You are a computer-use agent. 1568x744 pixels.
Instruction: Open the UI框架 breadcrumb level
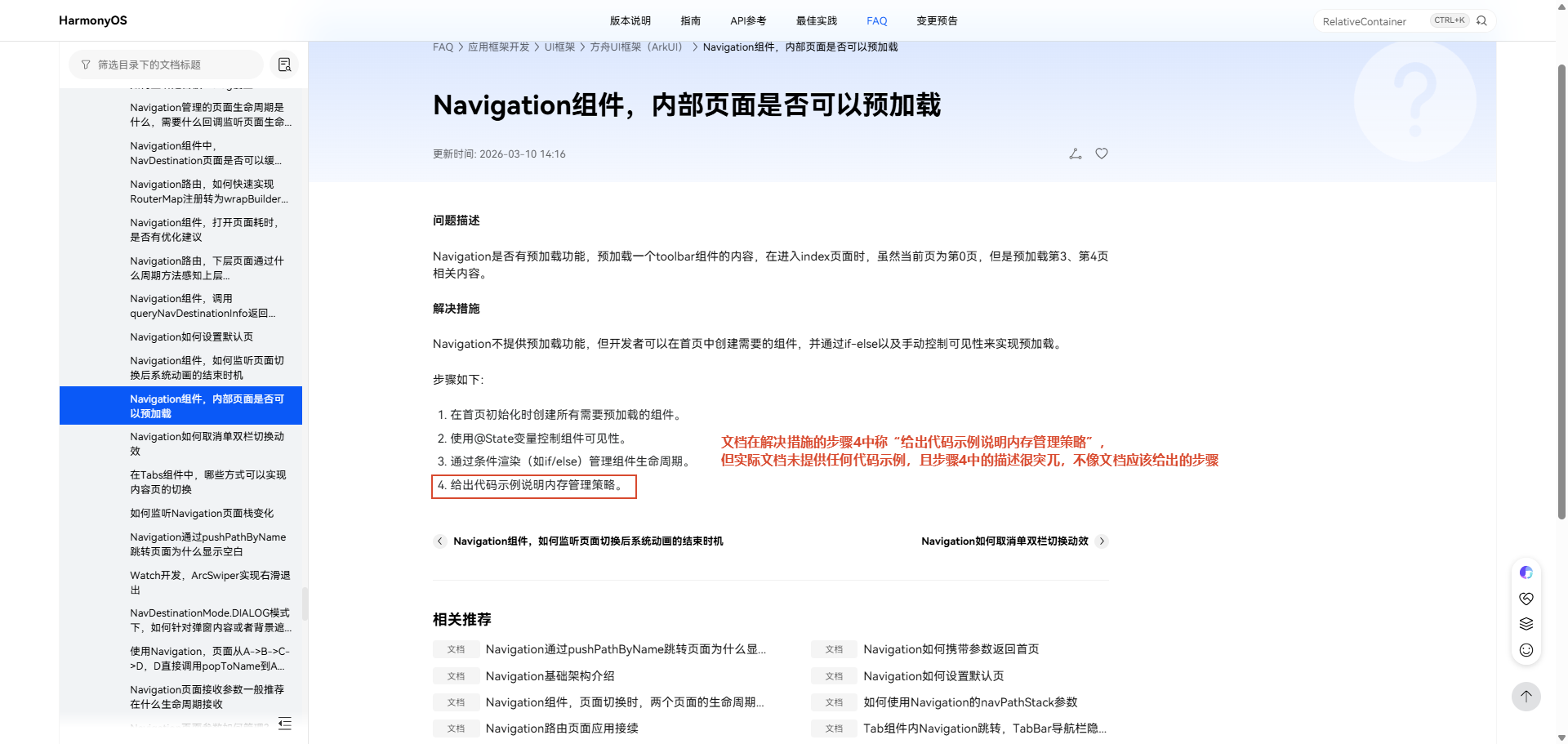point(559,47)
